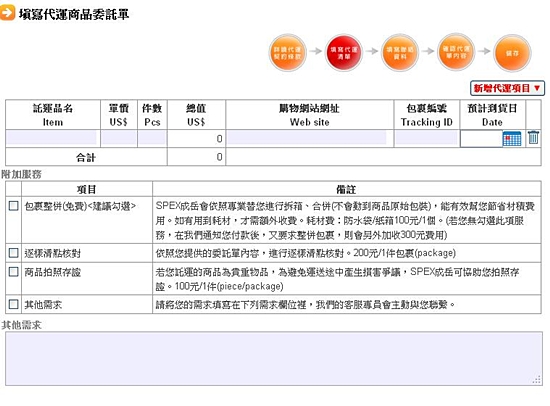Select the red 填寫代運清單 step circle
Image resolution: width=550 pixels, height=406 pixels.
(x=344, y=53)
